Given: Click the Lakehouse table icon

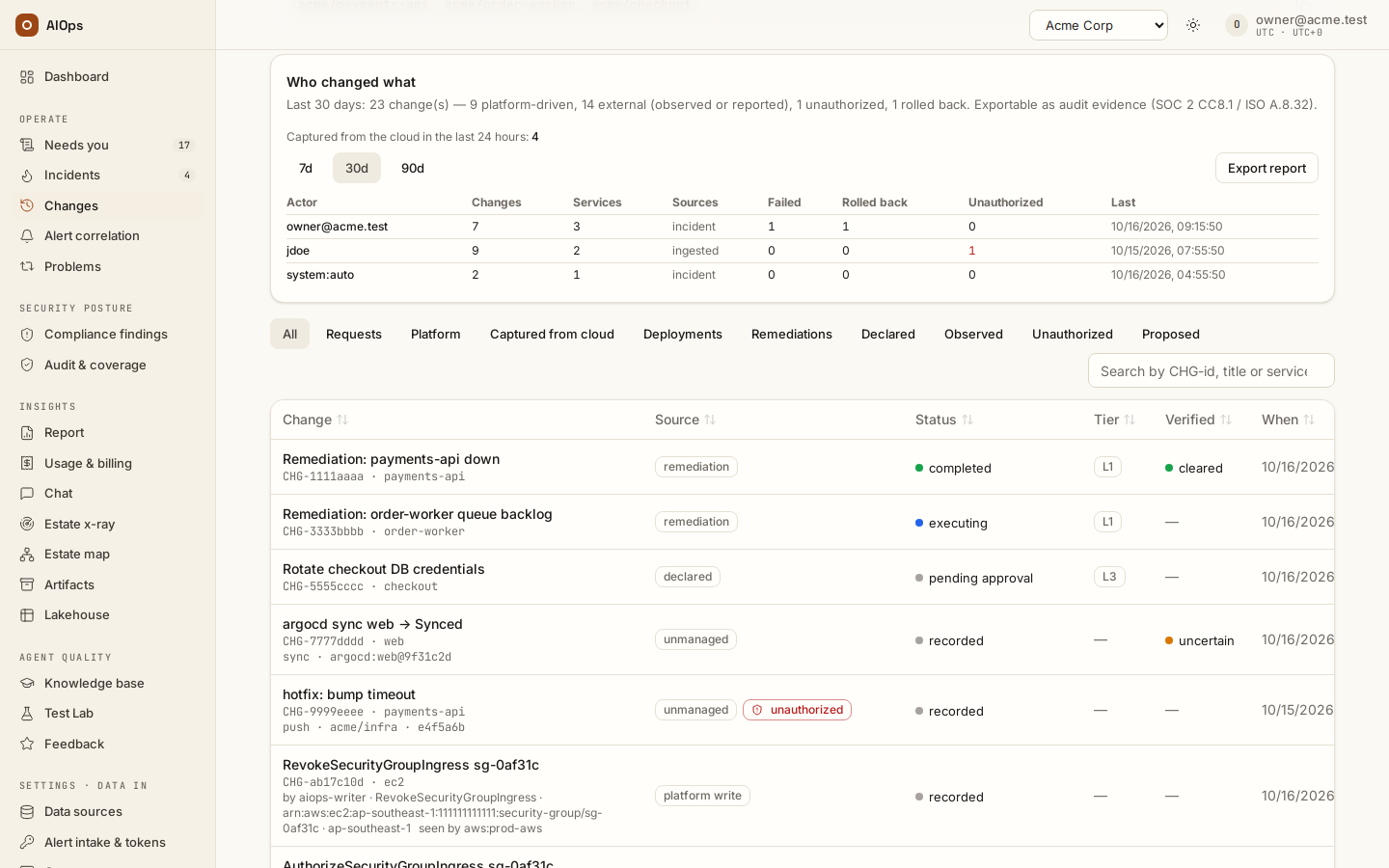Looking at the screenshot, I should [27, 615].
